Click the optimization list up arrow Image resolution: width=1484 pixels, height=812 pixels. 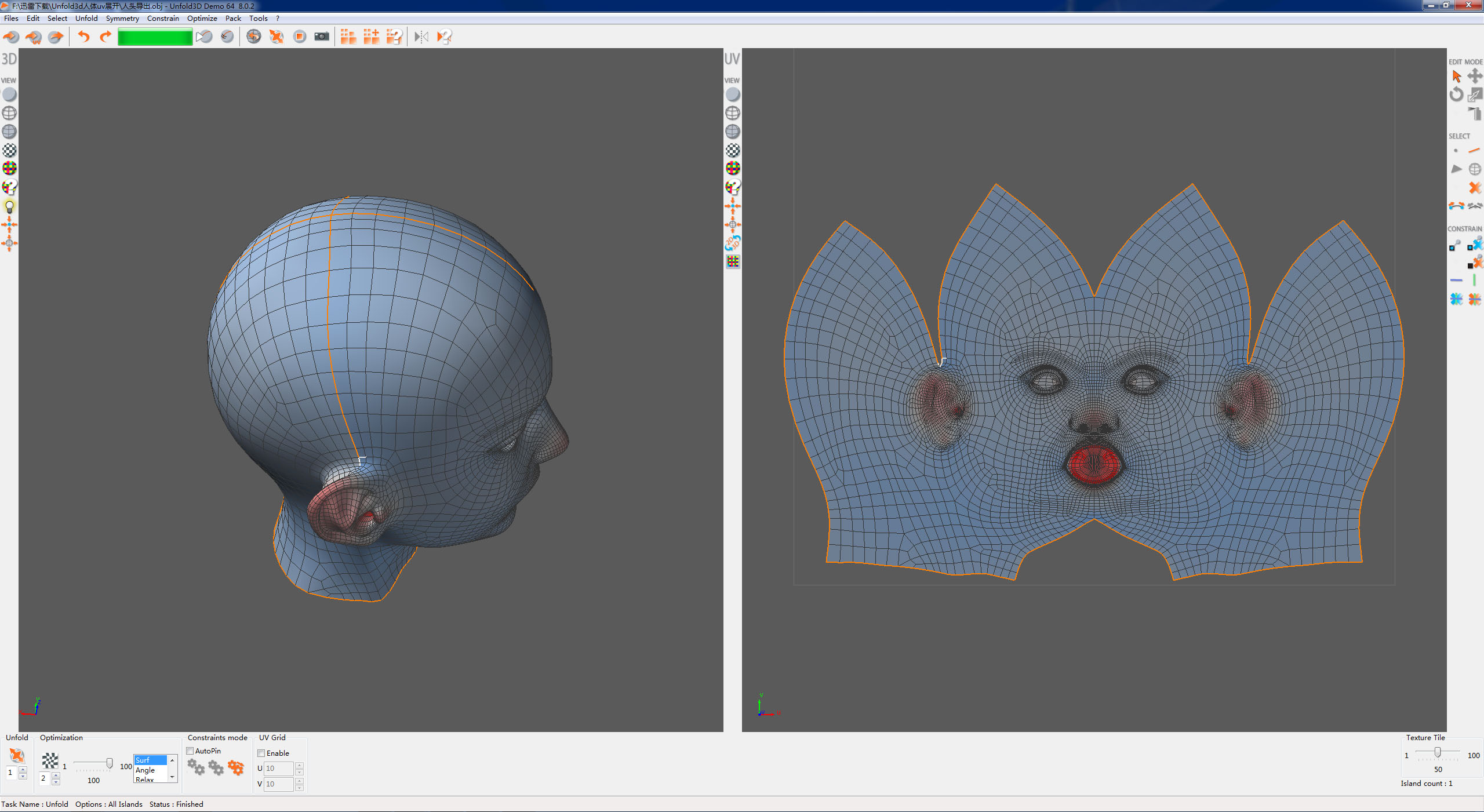[x=172, y=760]
